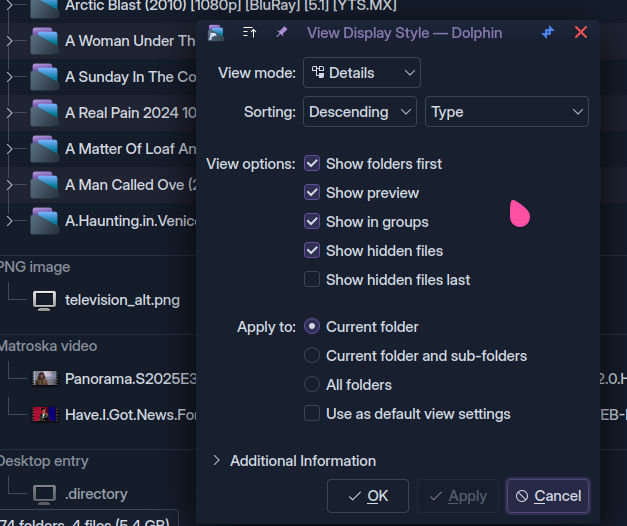Choose Current folder and sub-folders option

coord(312,356)
